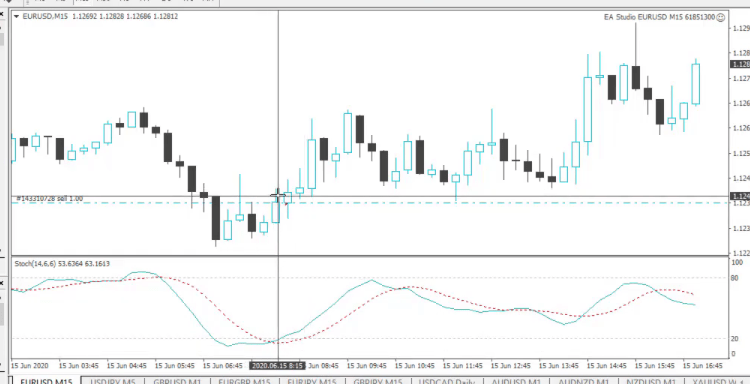Switch to the EURGBP,M15 chart tab
Viewport: 750px width, 384px height.
click(x=244, y=382)
